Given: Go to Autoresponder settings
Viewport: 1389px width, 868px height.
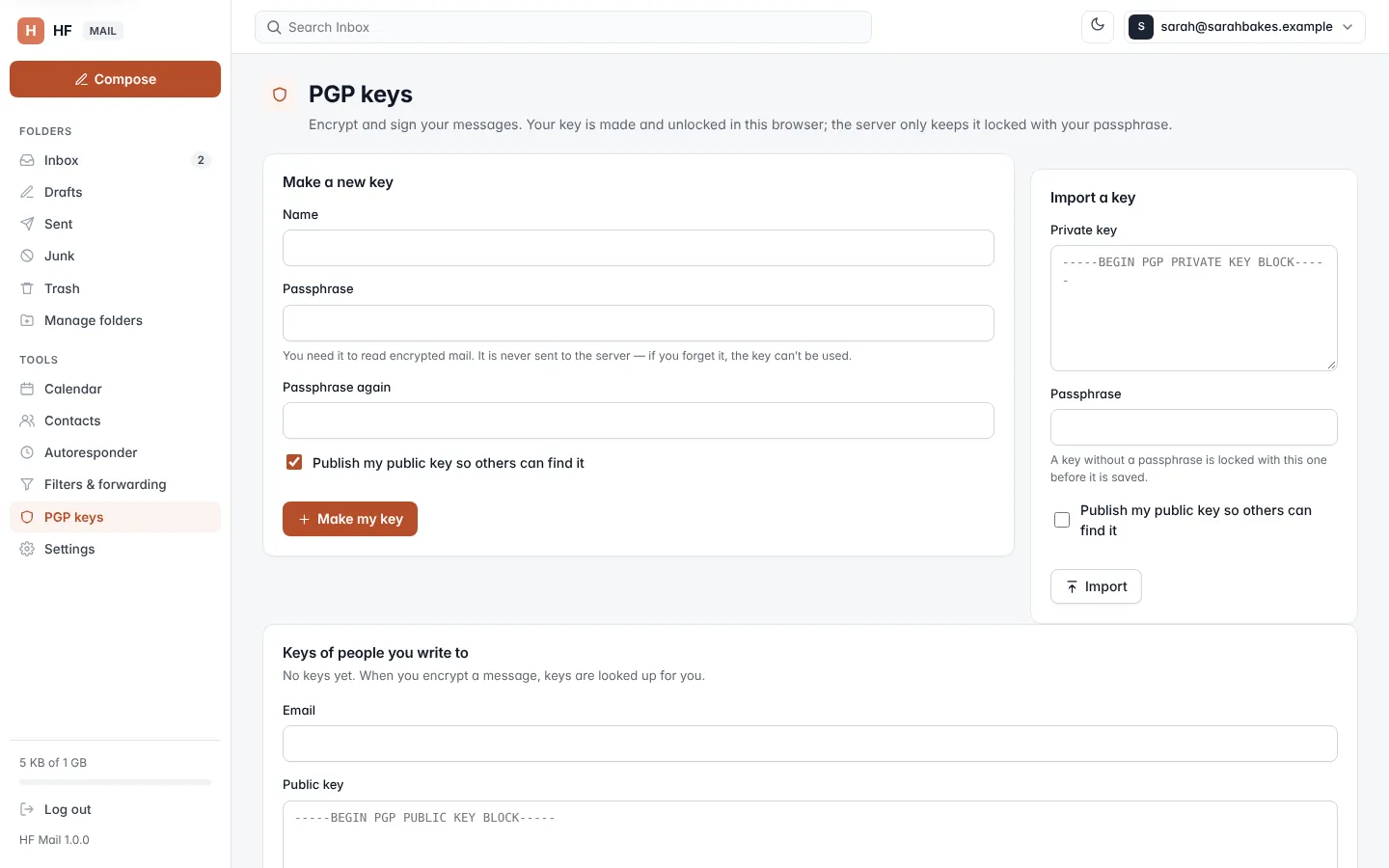Looking at the screenshot, I should tap(115, 452).
